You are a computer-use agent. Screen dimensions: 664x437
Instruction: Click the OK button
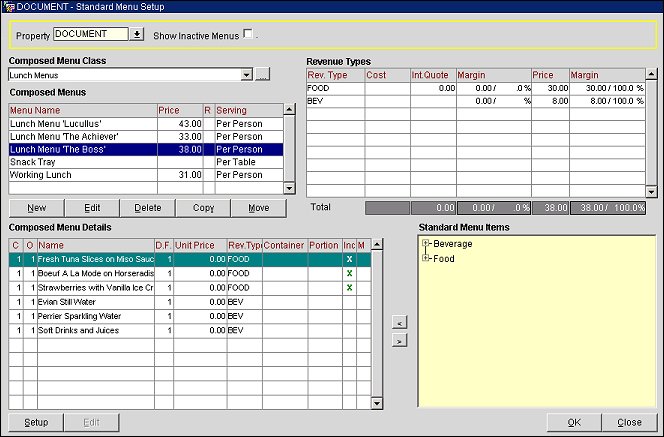coord(572,422)
